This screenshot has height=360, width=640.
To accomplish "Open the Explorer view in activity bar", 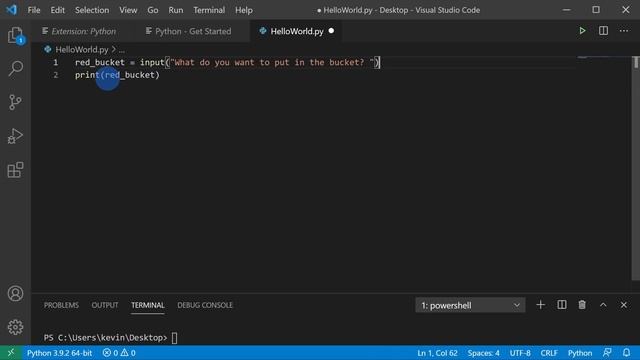I will (x=15, y=35).
